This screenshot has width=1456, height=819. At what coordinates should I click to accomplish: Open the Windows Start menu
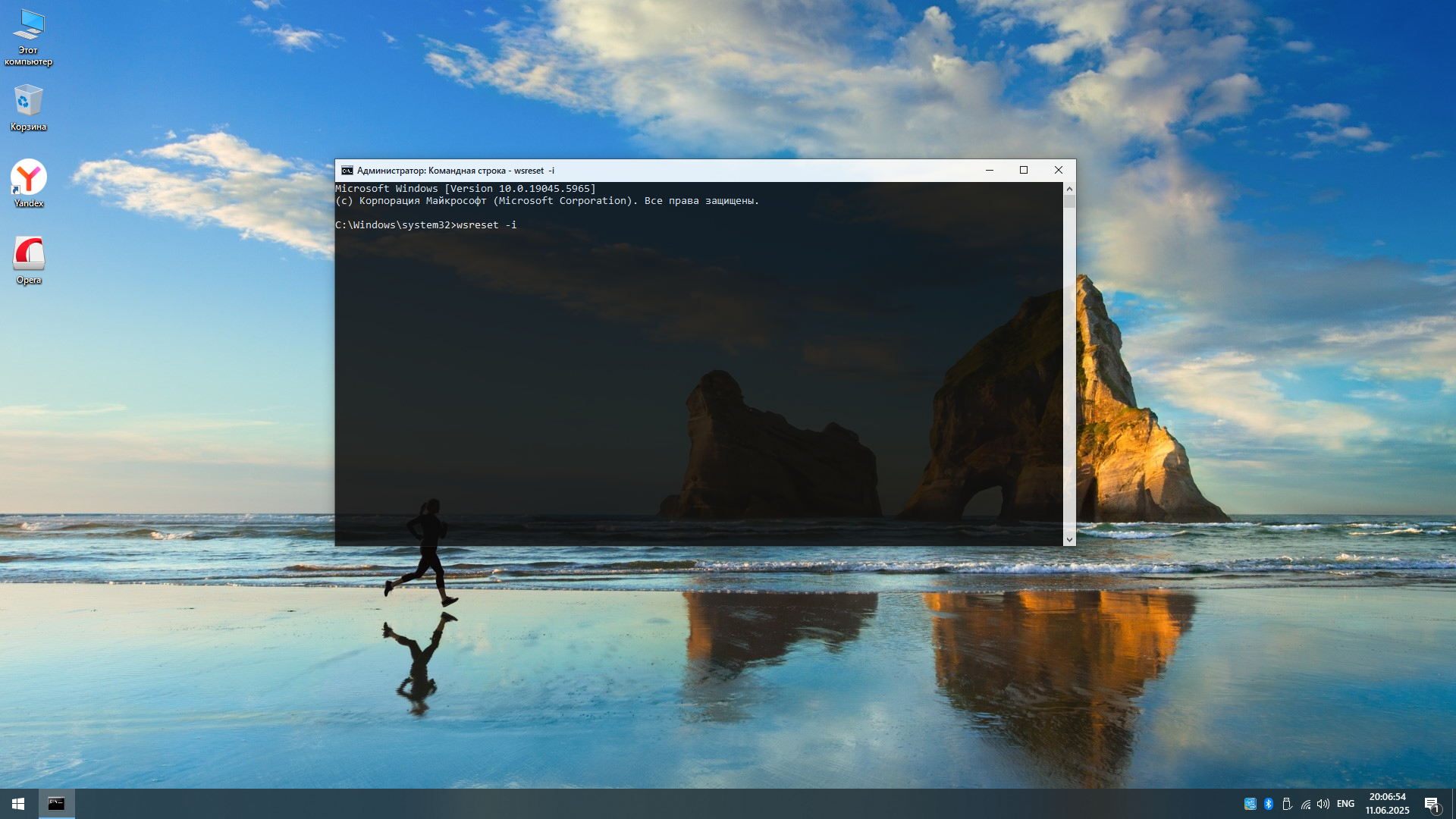click(18, 804)
